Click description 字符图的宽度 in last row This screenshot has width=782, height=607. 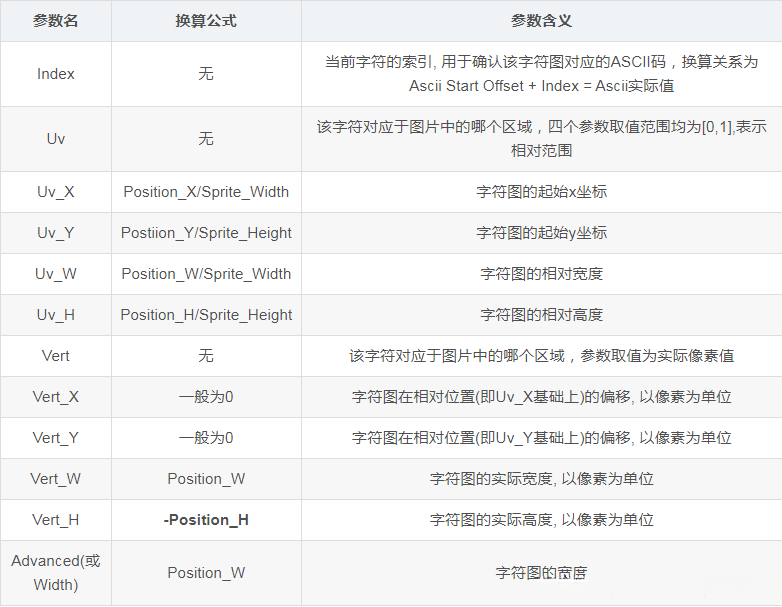pyautogui.click(x=541, y=573)
